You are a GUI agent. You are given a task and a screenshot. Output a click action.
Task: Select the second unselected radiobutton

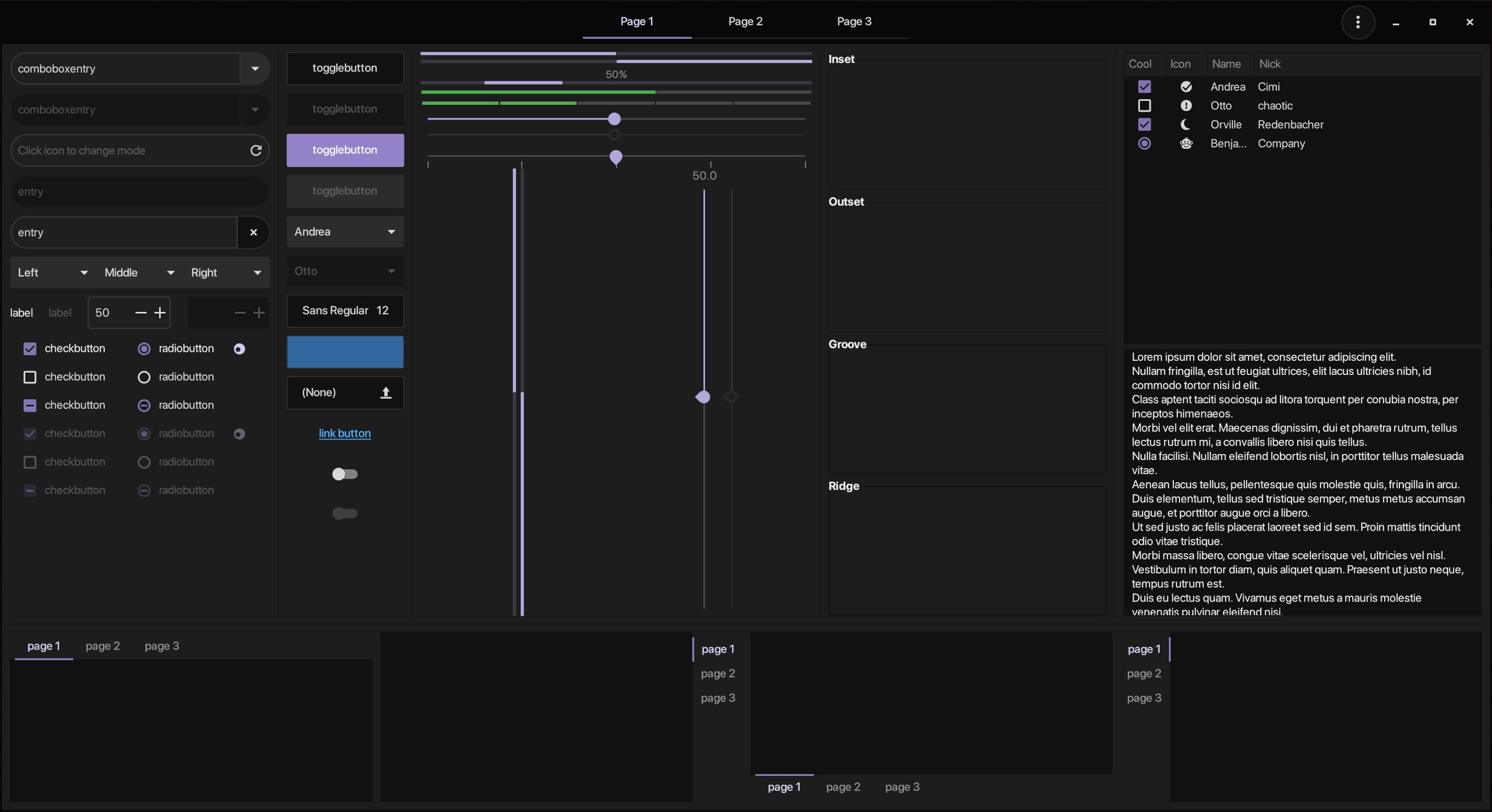tap(144, 377)
